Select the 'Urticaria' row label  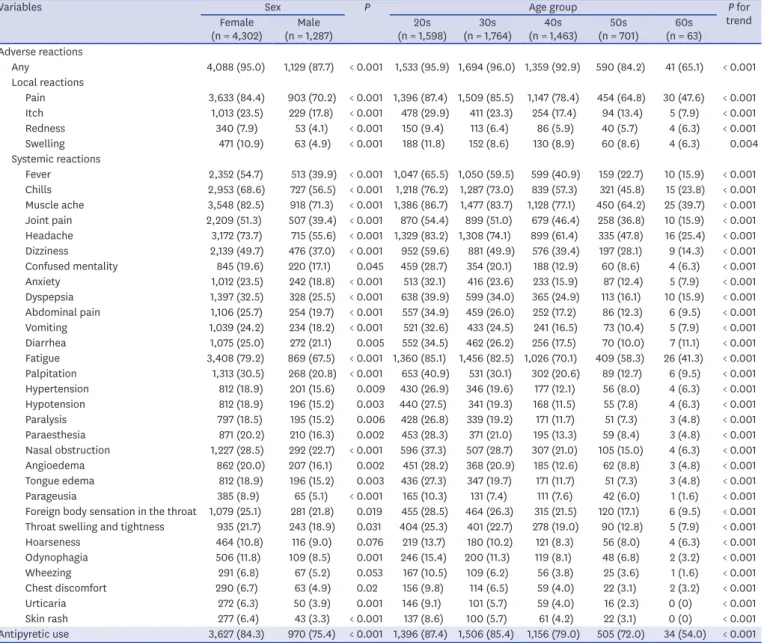[46, 603]
